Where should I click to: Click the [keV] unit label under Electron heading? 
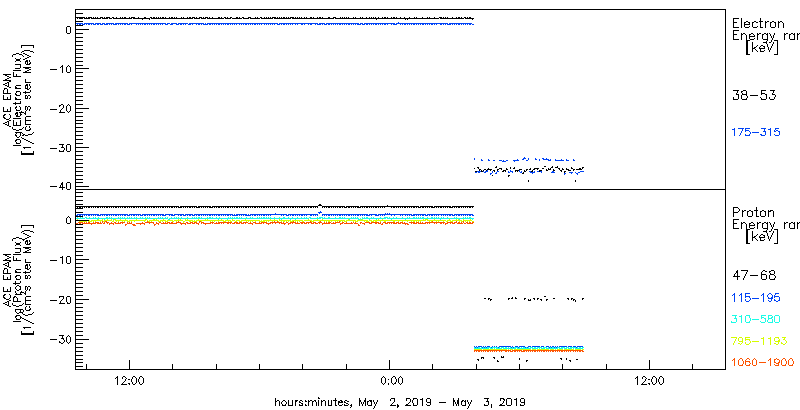click(x=762, y=48)
